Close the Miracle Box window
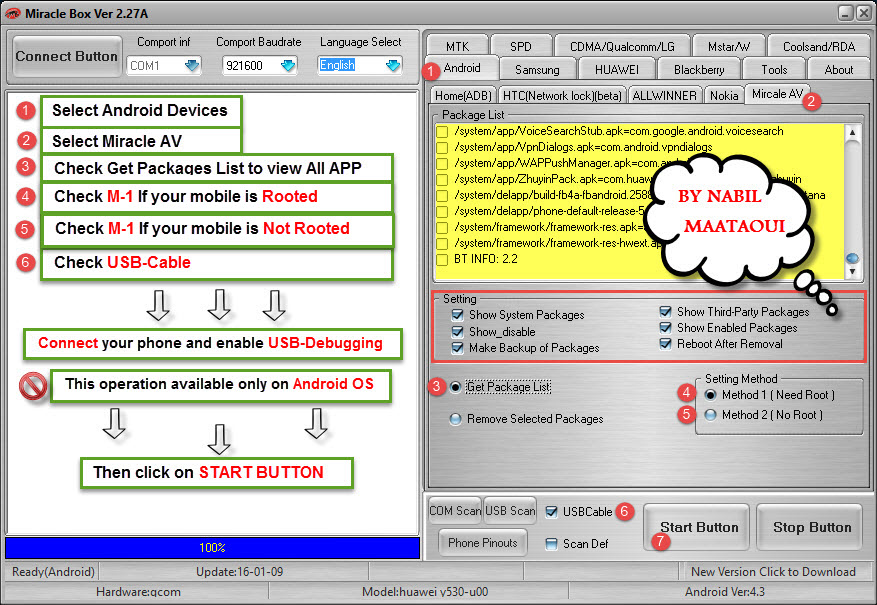 [864, 13]
